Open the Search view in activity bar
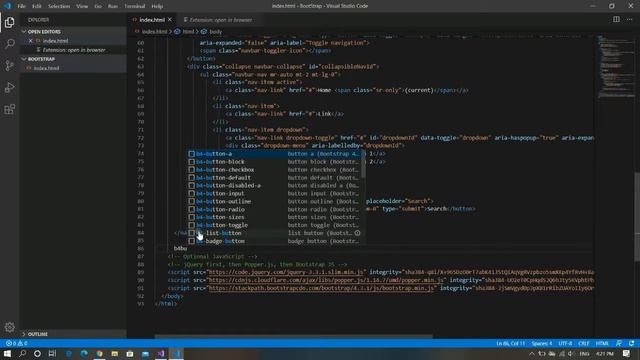Viewport: 640px width, 360px height. [x=9, y=44]
